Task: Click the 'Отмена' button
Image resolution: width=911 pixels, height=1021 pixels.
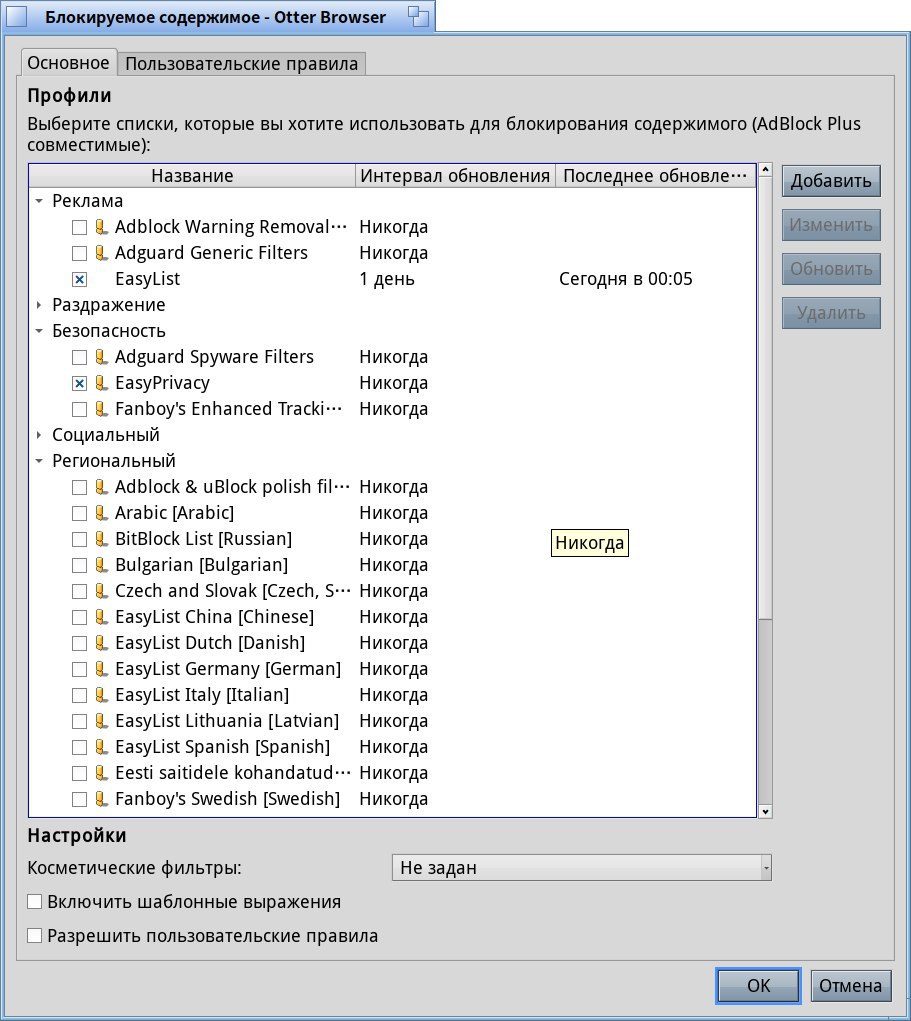Action: pyautogui.click(x=850, y=986)
